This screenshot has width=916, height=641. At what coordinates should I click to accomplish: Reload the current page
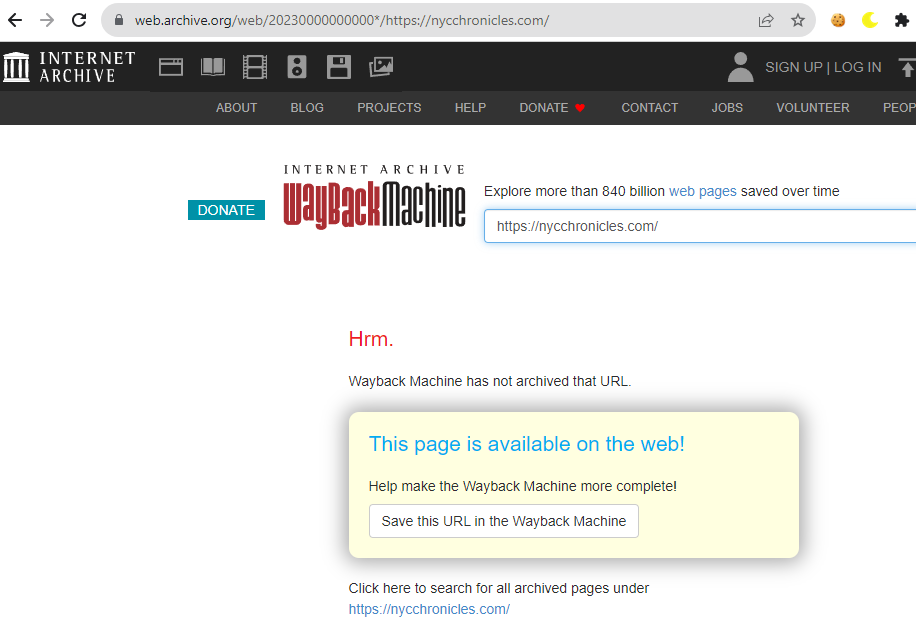coord(79,20)
